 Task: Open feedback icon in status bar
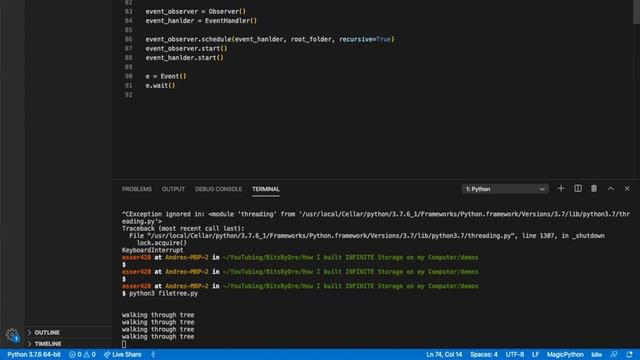(614, 354)
